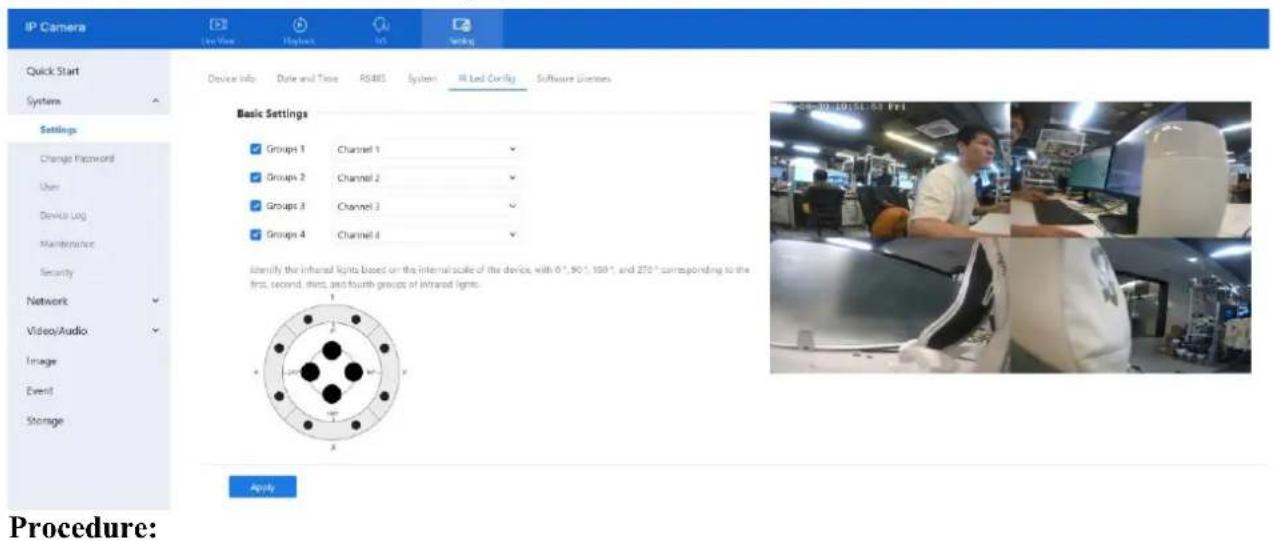The height and width of the screenshot is (542, 1273).
Task: Uncheck the Groups 1 checkbox
Action: 254,149
